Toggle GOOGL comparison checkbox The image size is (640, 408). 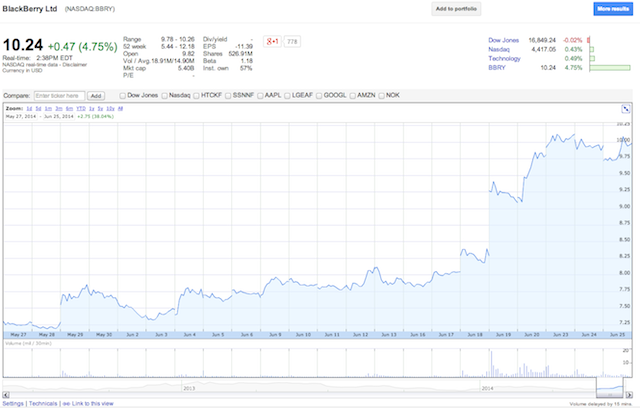pos(319,95)
